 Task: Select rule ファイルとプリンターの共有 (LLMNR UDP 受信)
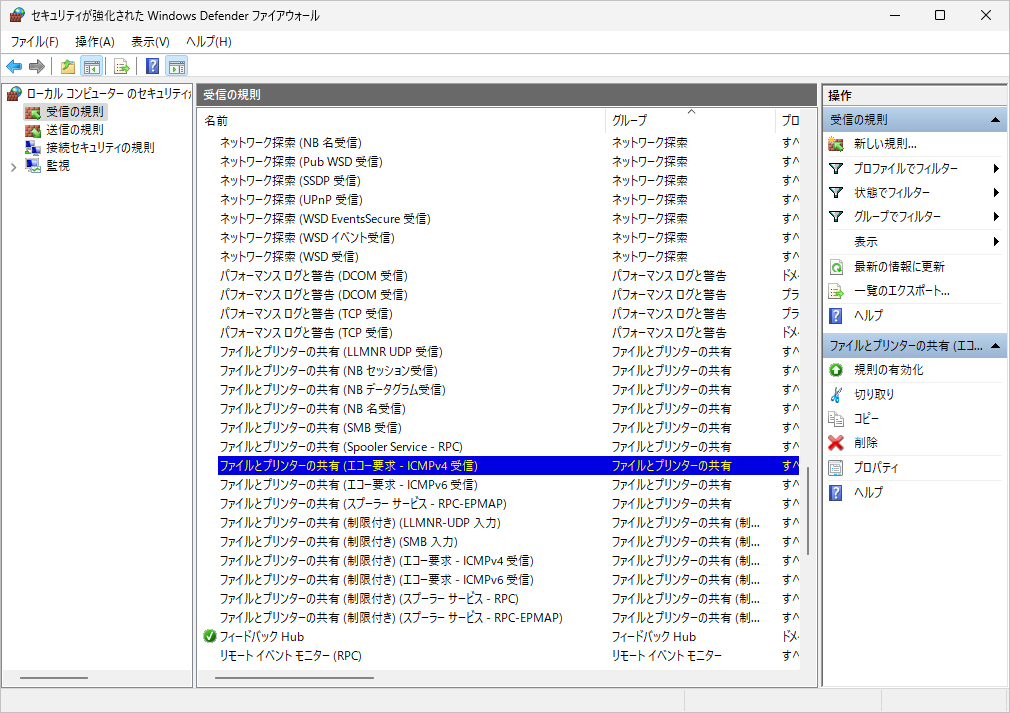click(x=331, y=352)
